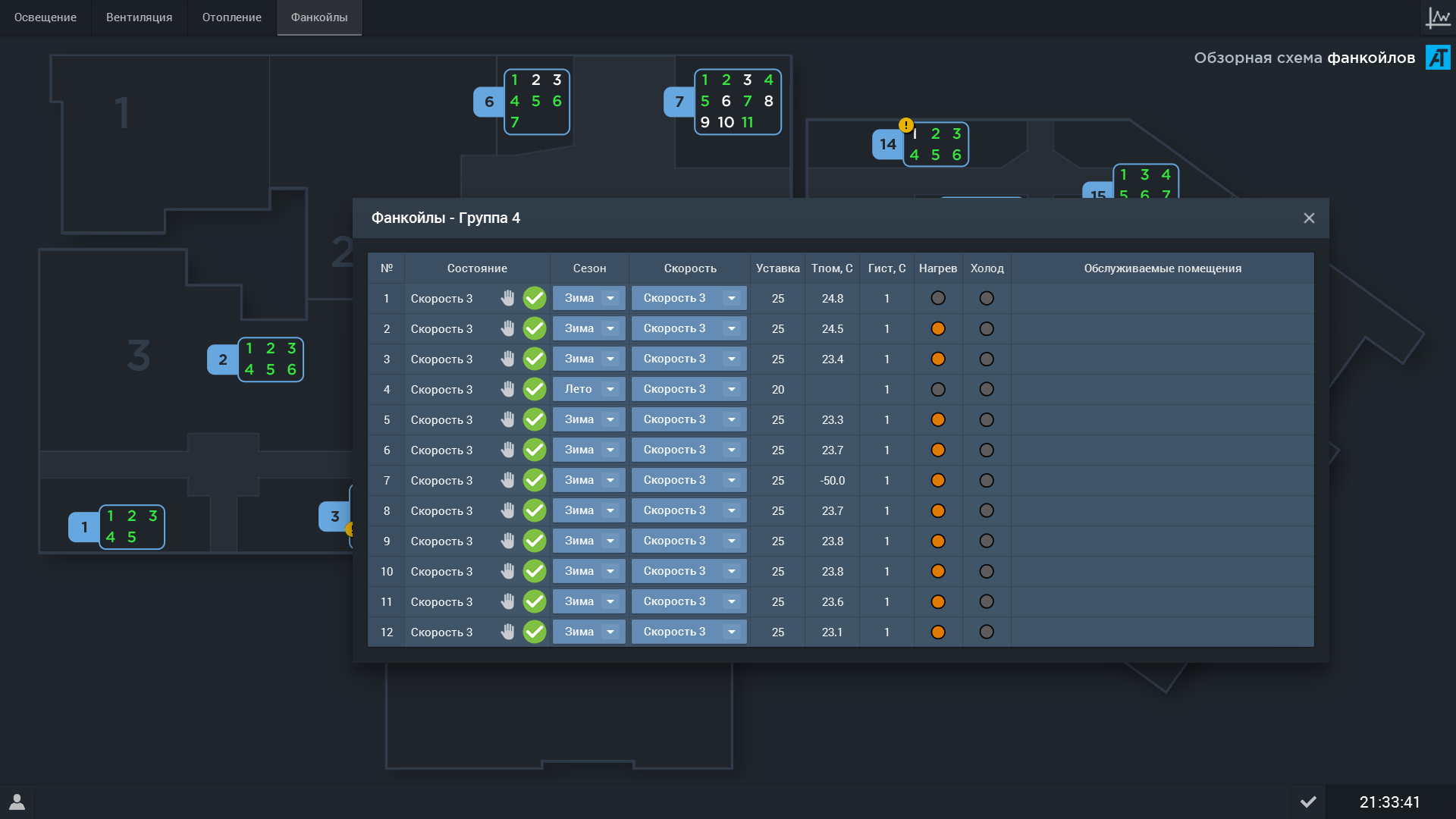1456x819 pixels.
Task: Click the Холод indicator in row 9
Action: point(987,541)
